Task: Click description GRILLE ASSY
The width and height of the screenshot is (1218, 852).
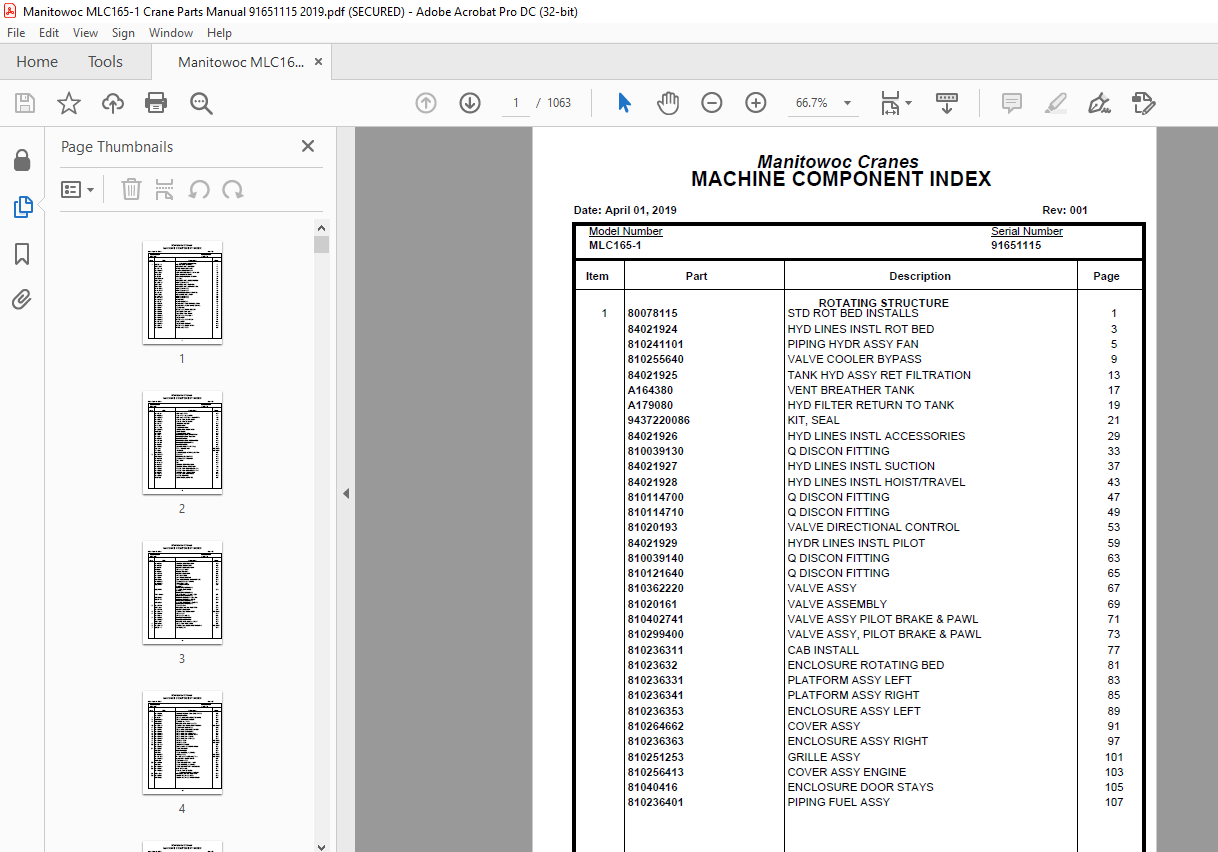Action: 823,757
